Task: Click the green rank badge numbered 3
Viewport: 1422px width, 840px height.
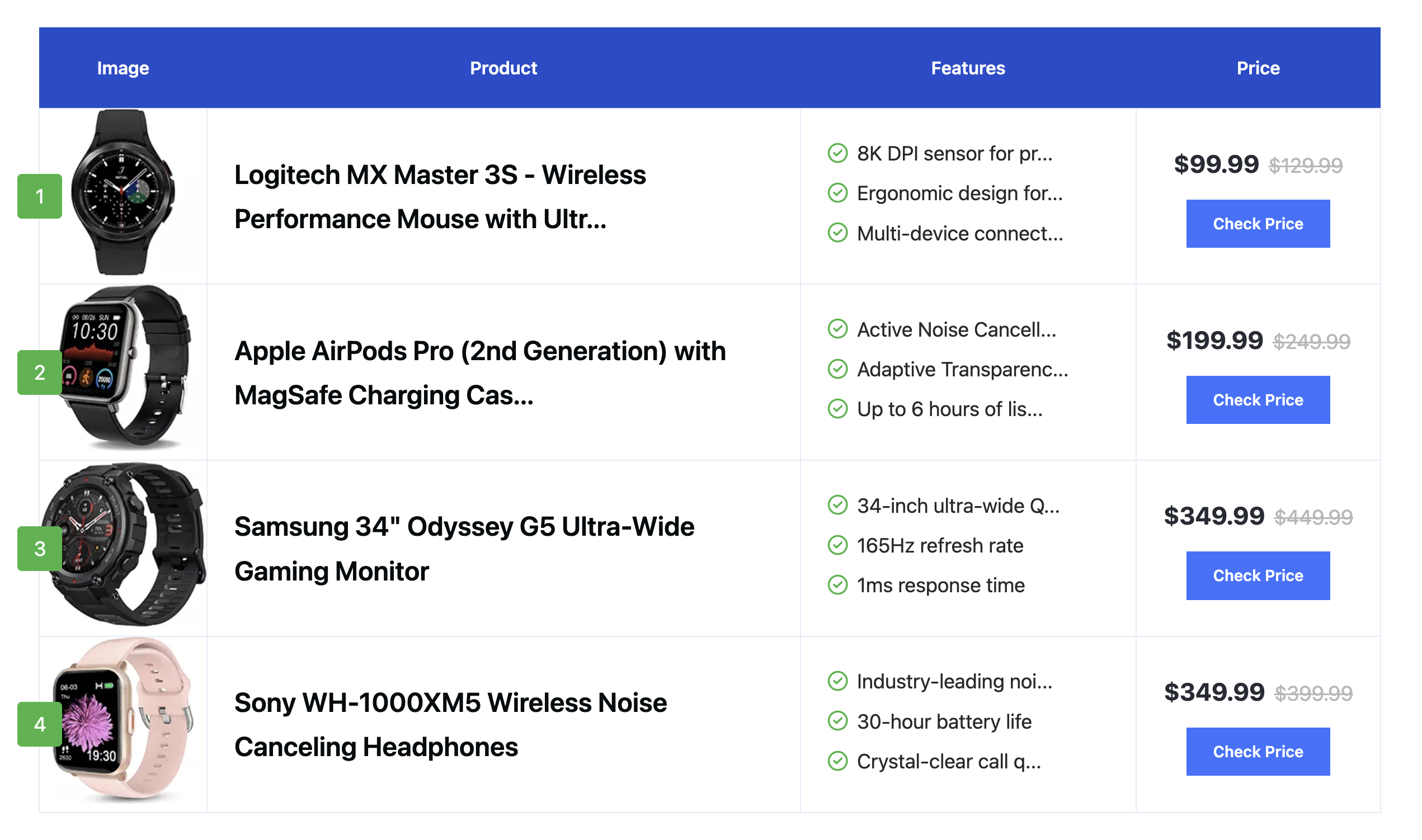Action: click(x=40, y=549)
